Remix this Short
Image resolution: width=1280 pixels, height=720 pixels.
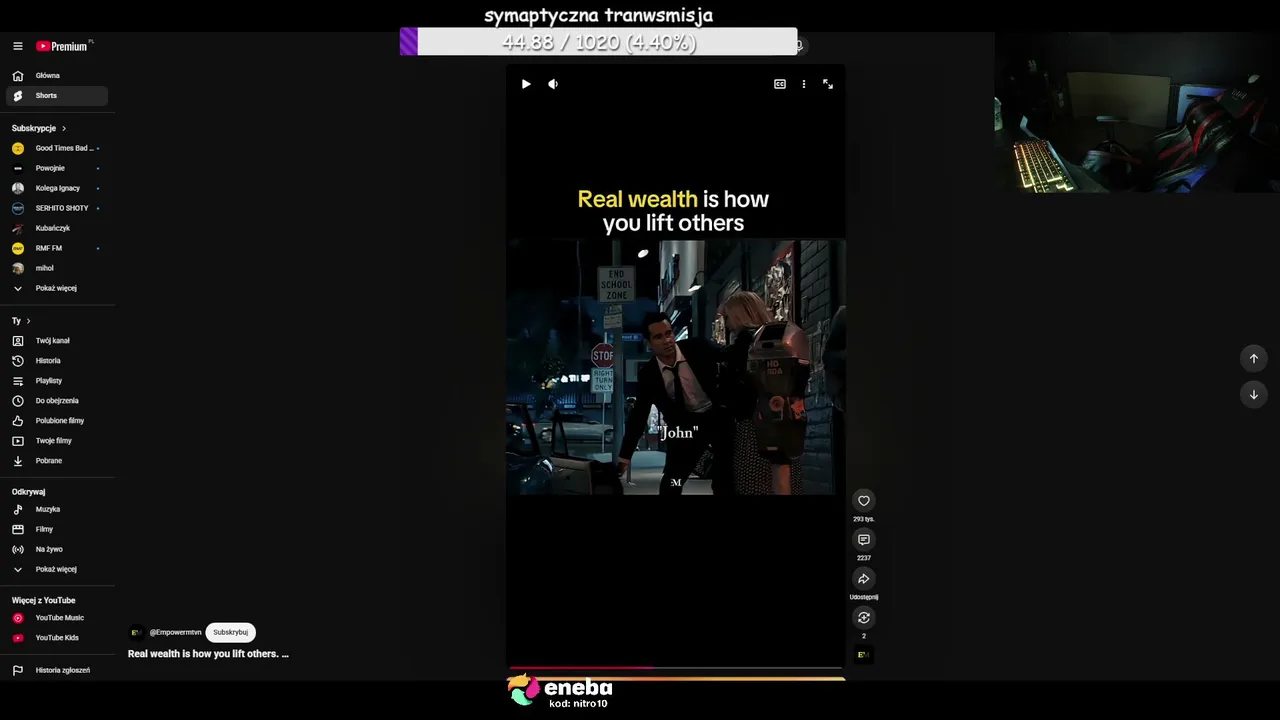coord(864,618)
